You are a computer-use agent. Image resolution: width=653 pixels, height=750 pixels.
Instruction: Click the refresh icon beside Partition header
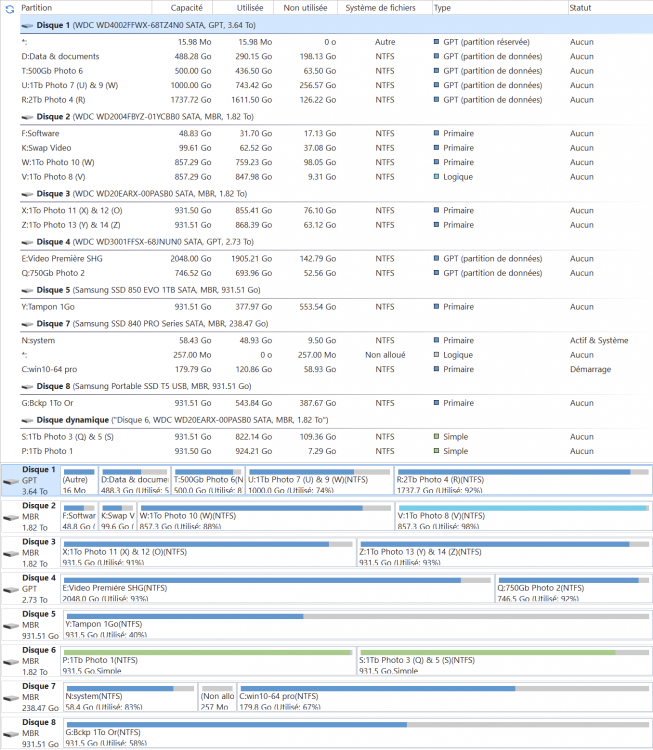pos(10,9)
